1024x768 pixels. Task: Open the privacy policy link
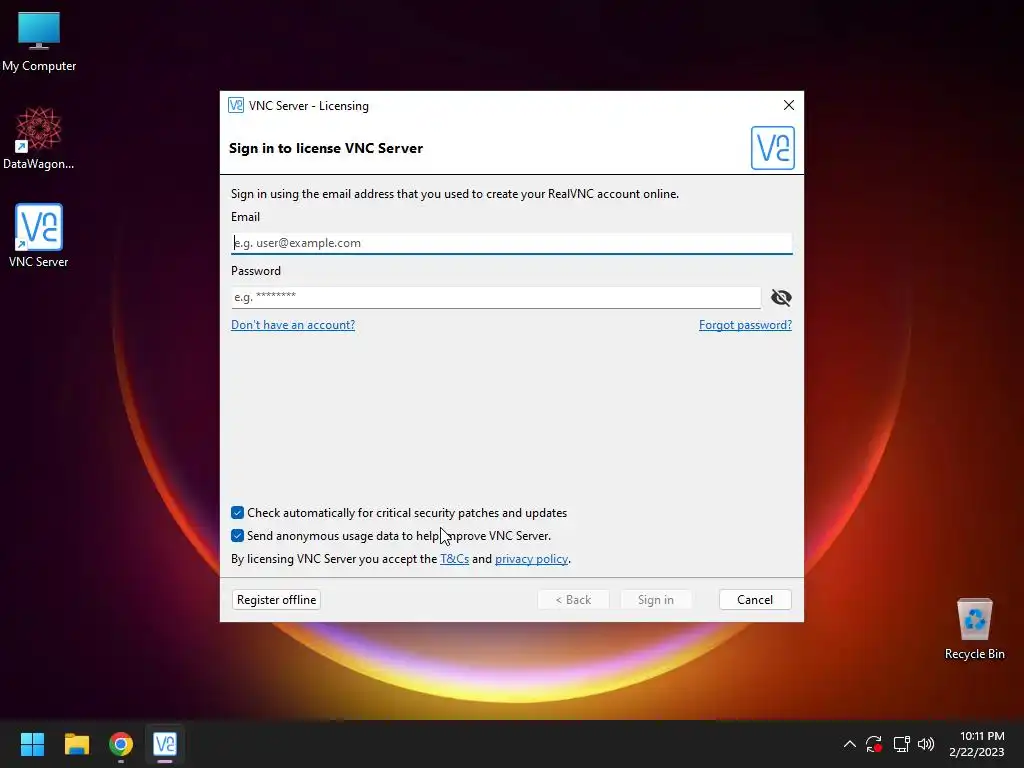[x=531, y=559]
